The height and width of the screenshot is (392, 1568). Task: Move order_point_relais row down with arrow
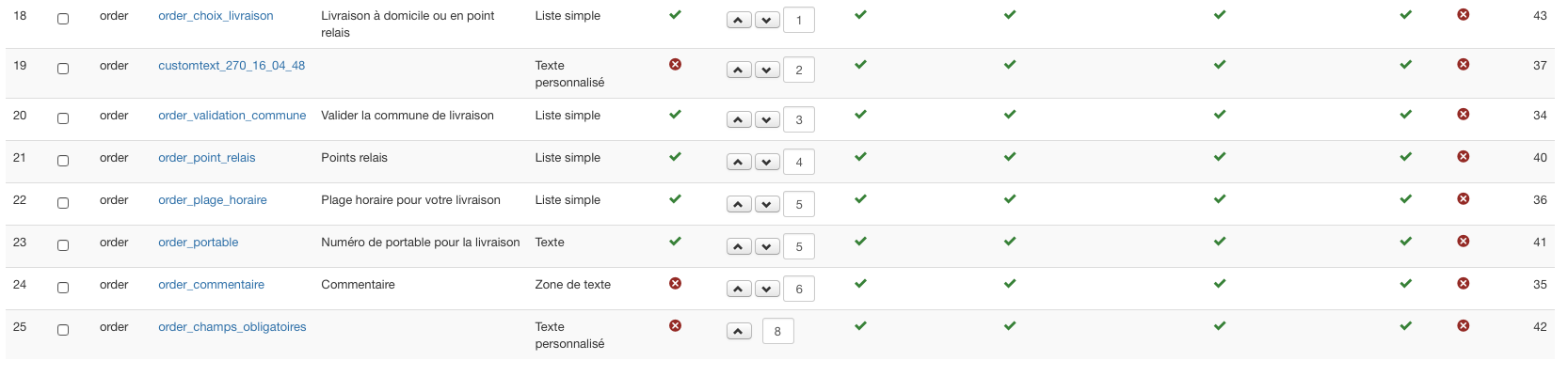click(x=767, y=162)
